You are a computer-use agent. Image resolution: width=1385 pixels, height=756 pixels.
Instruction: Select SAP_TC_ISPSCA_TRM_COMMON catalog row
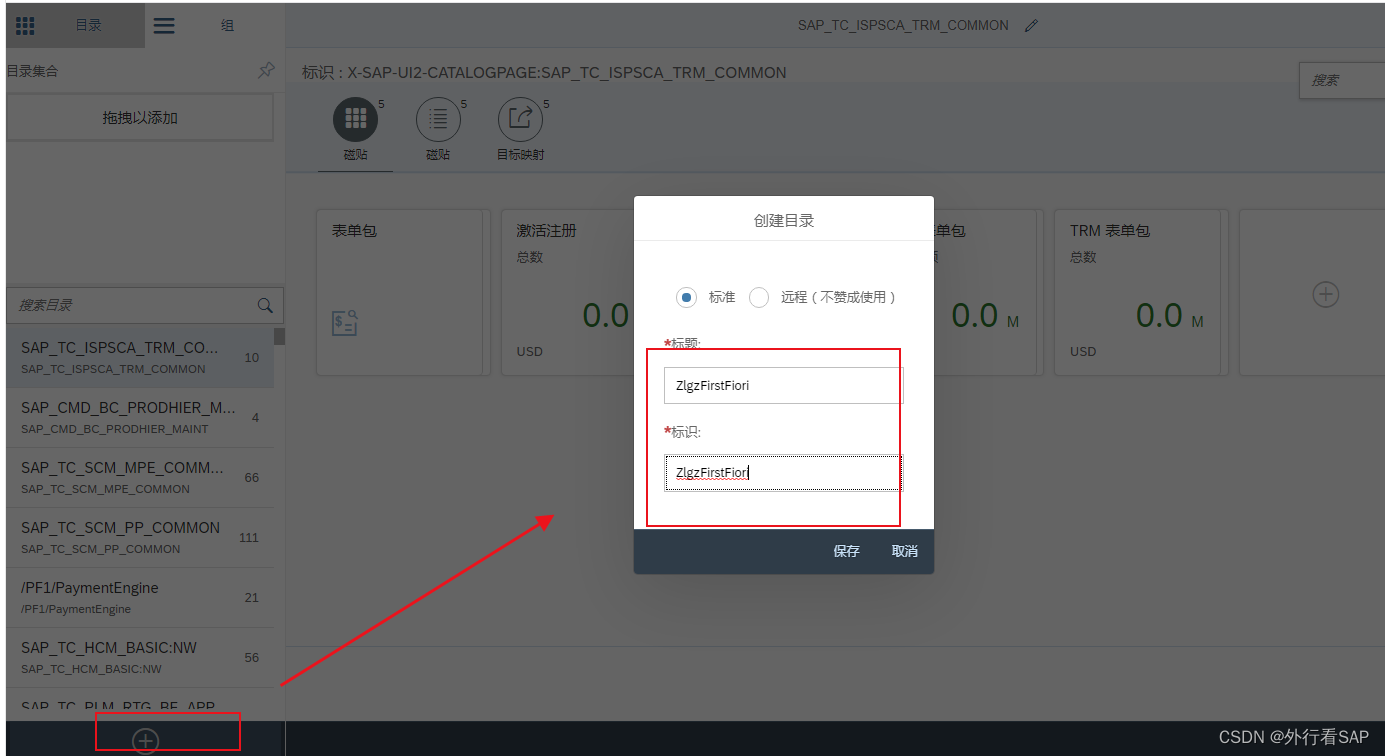pos(140,357)
